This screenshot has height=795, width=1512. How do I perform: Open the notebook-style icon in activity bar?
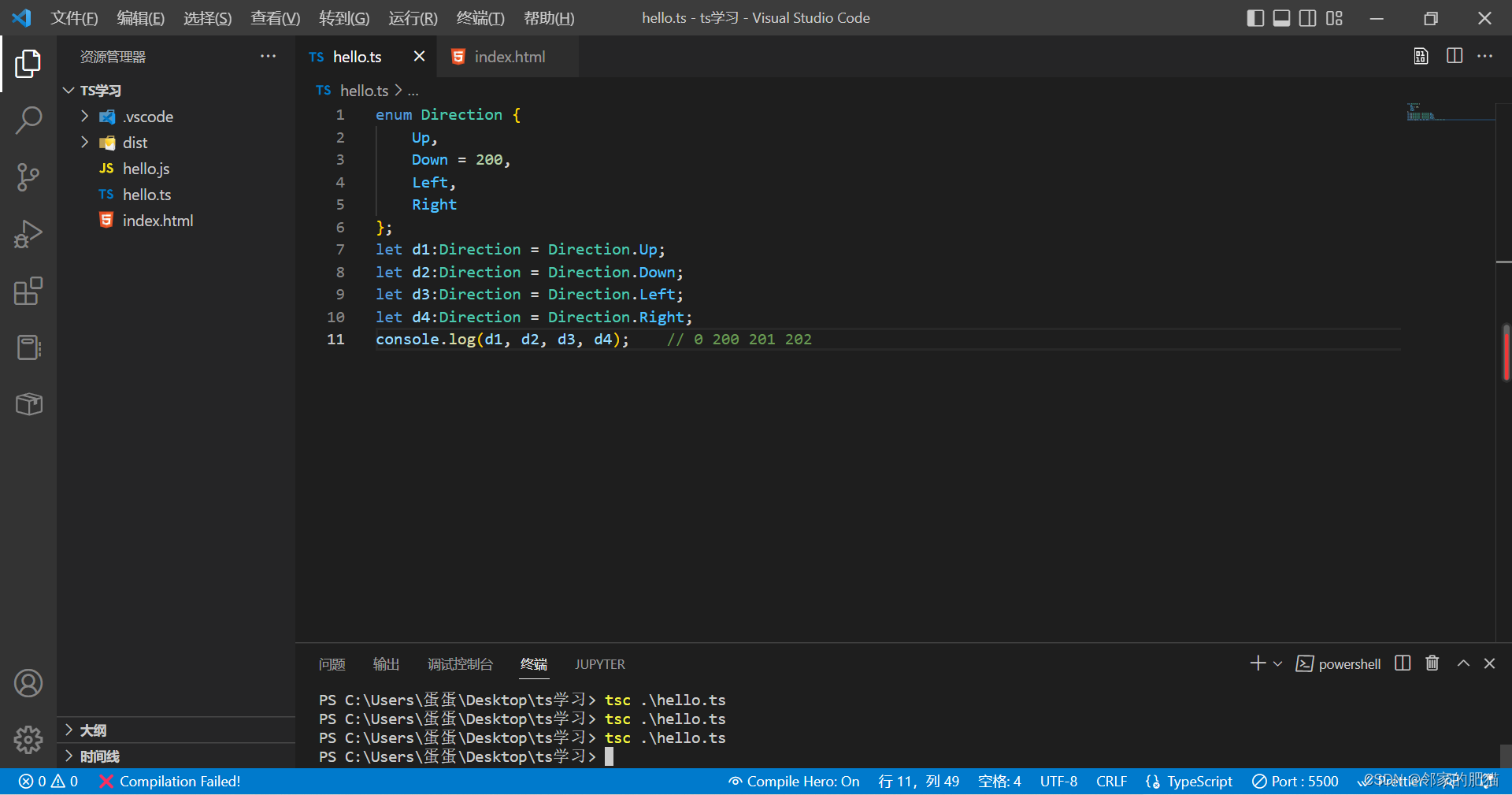coord(28,347)
